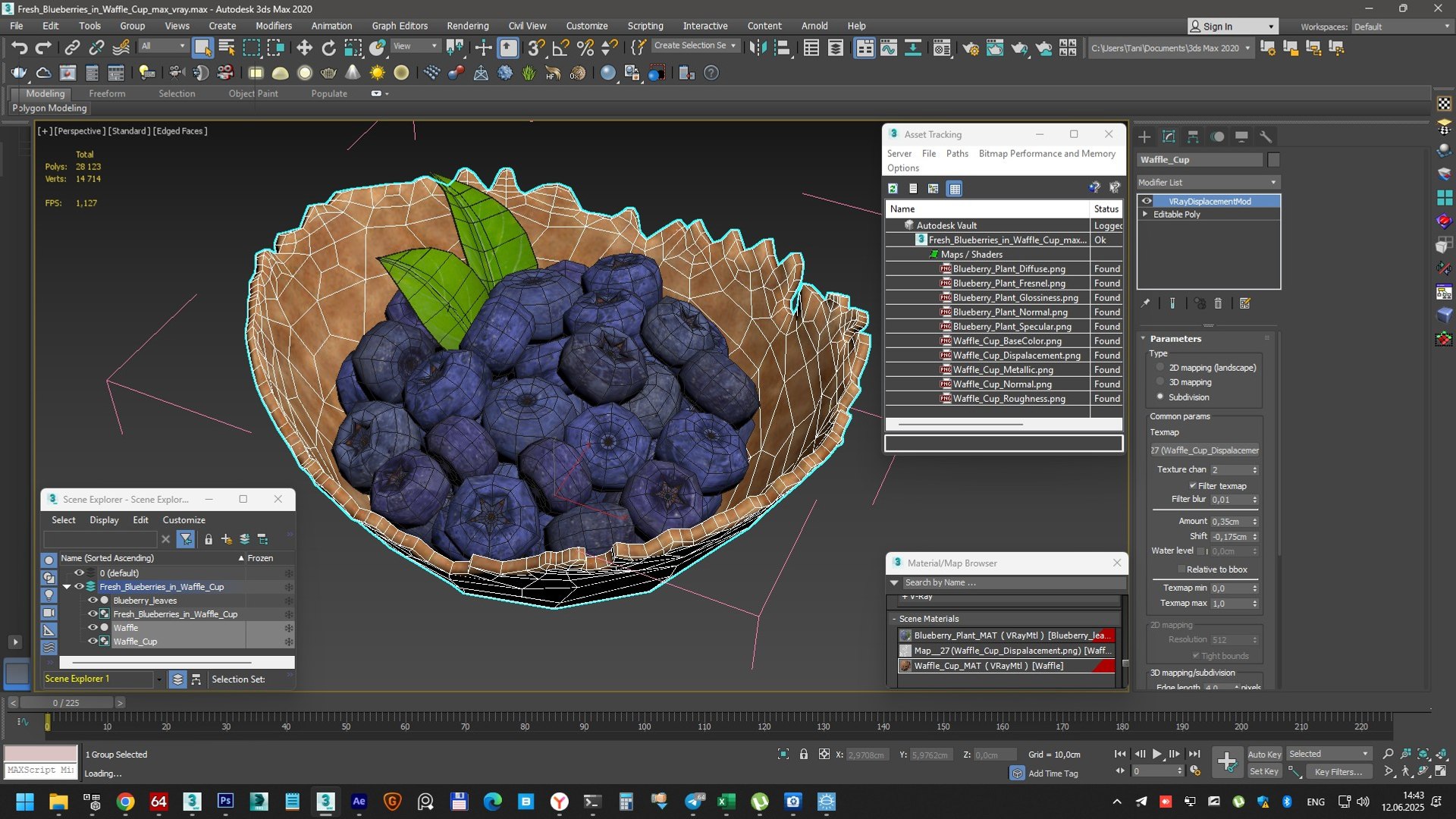Open the View reference coordinate dropdown

pos(415,46)
